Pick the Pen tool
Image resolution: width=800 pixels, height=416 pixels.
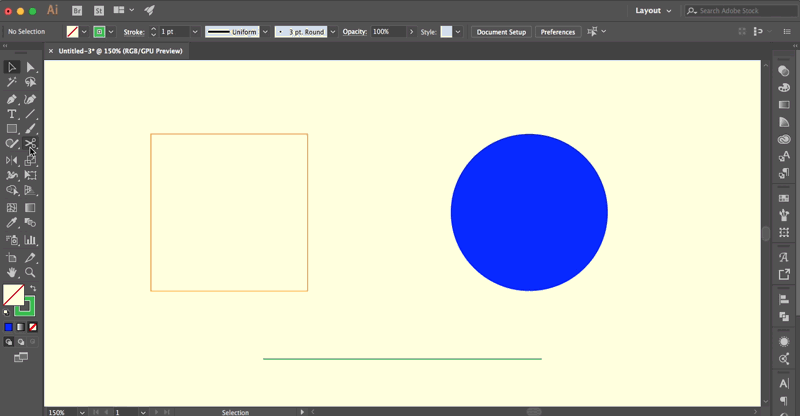[12, 99]
